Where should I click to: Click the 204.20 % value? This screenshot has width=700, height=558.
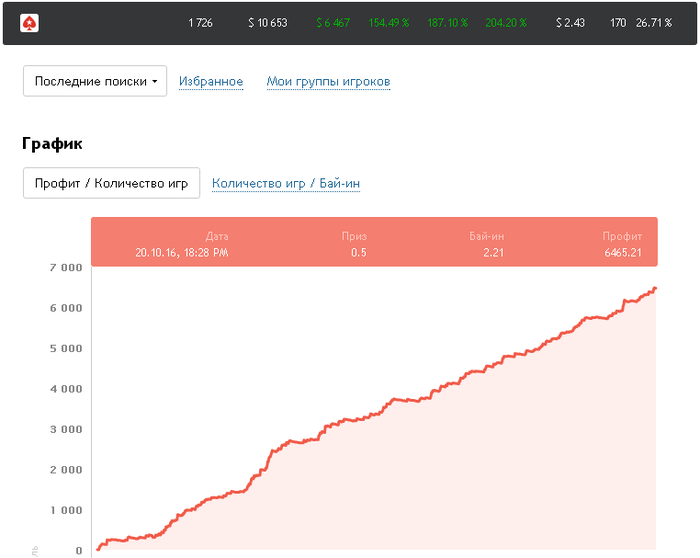tap(506, 23)
